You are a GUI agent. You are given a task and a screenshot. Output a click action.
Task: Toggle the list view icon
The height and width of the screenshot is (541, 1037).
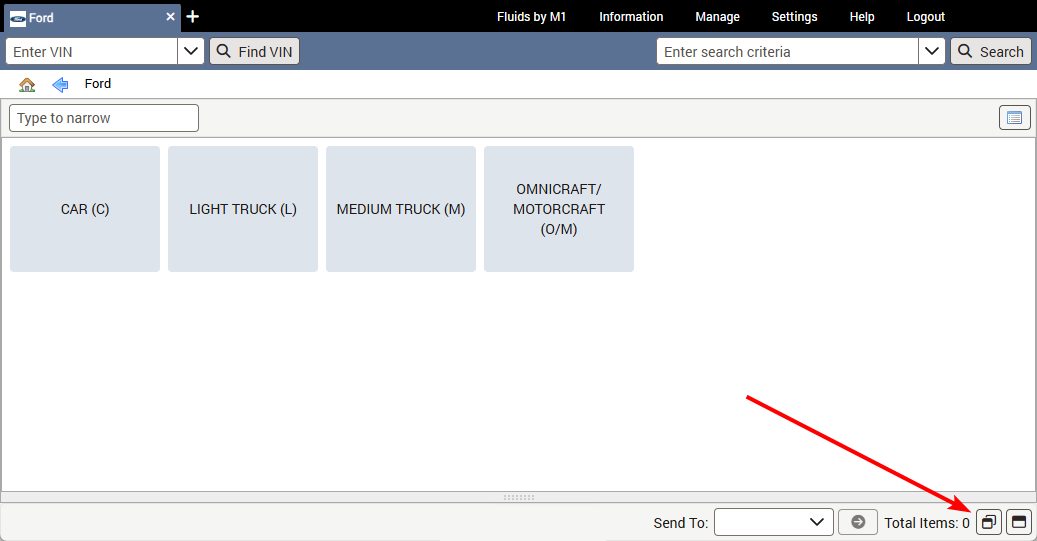(1015, 118)
